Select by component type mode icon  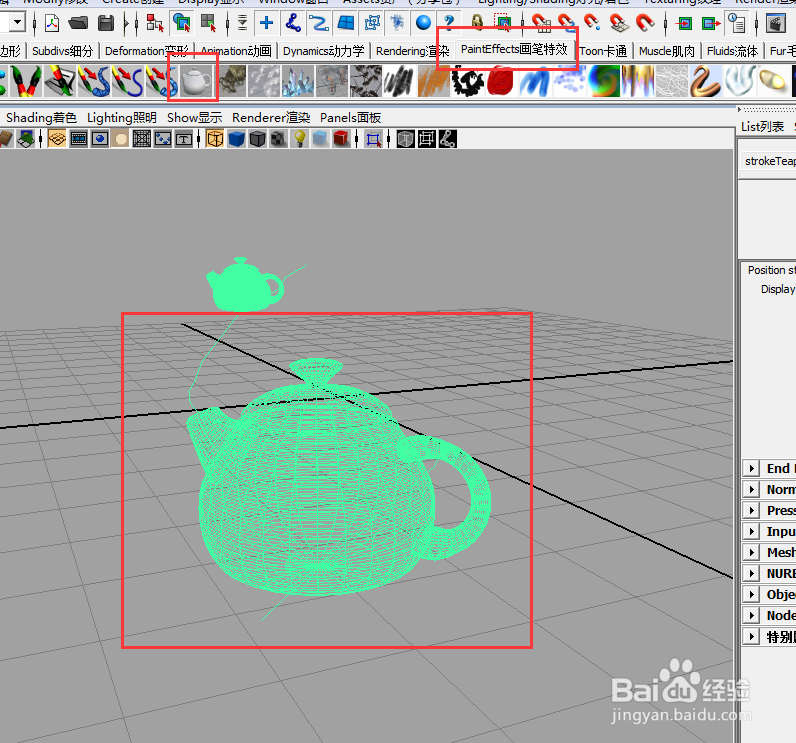(209, 23)
